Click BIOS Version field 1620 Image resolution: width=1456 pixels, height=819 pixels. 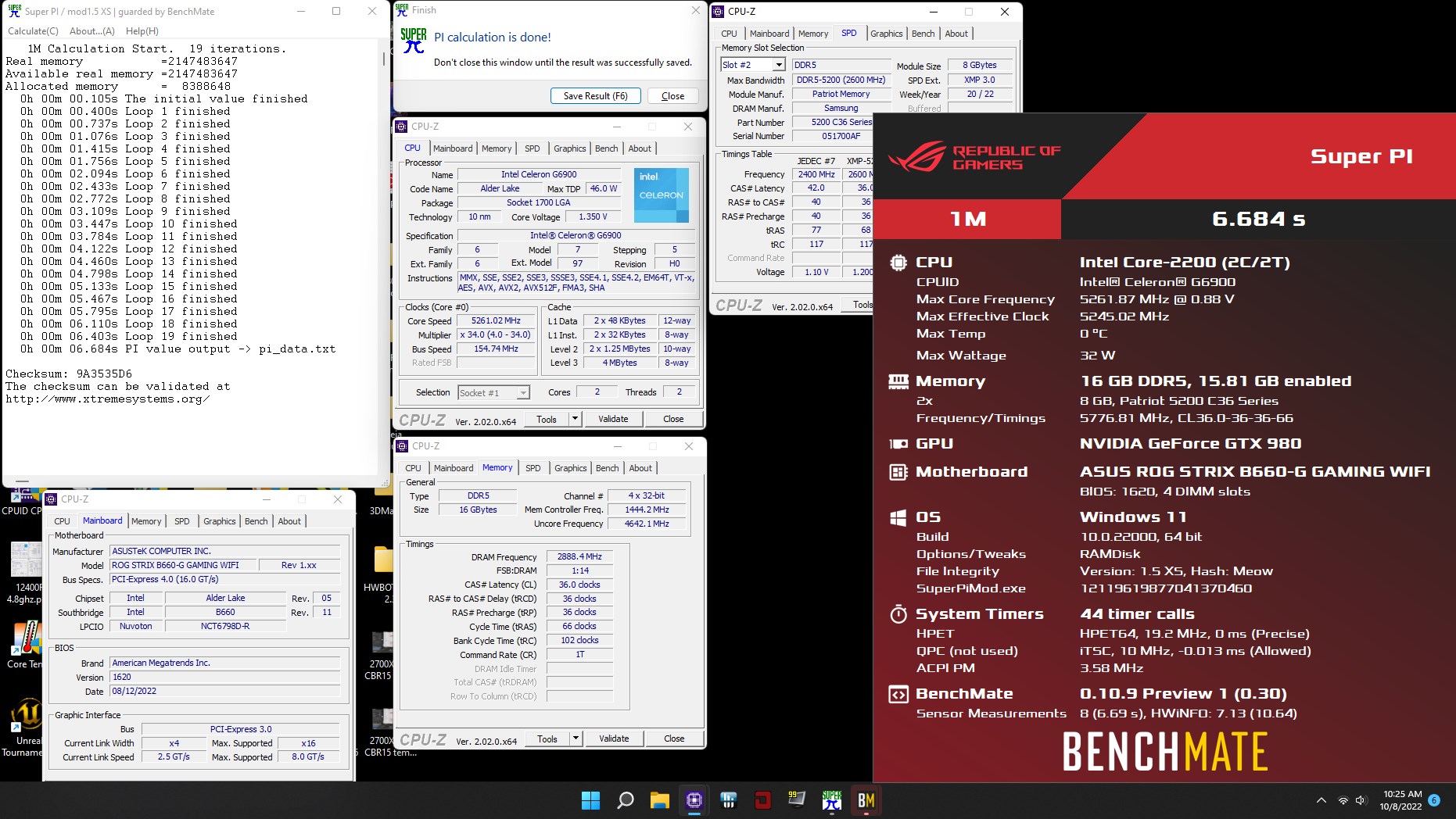225,678
